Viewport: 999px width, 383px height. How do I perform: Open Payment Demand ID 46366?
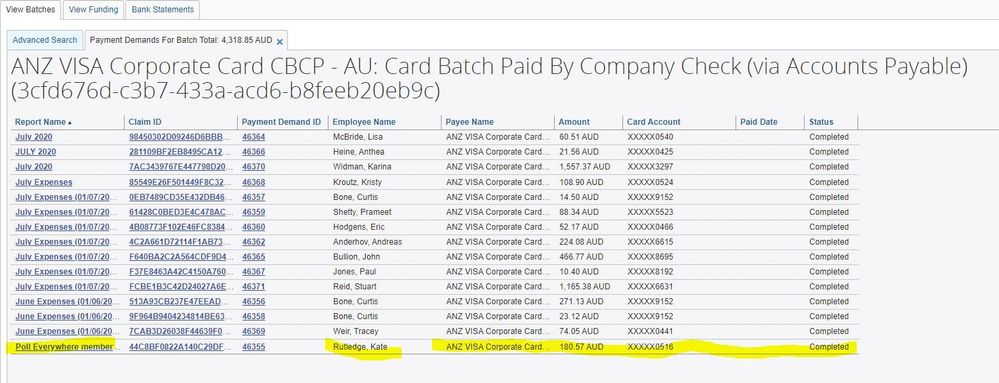254,152
